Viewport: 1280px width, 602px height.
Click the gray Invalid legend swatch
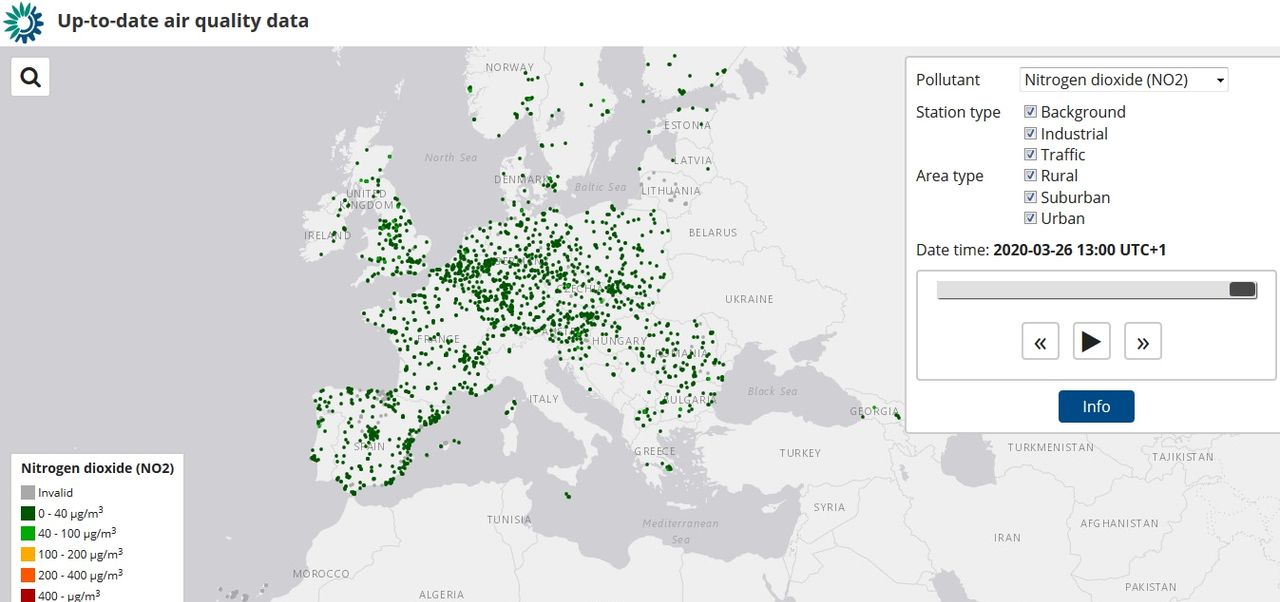28,492
